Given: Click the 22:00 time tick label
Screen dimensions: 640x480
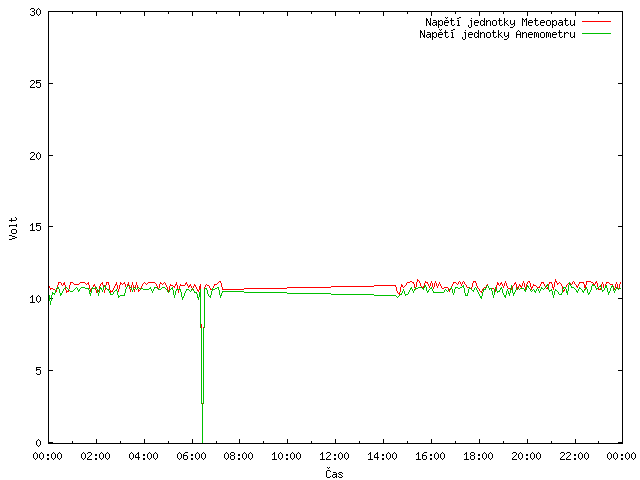Looking at the screenshot, I should (574, 456).
